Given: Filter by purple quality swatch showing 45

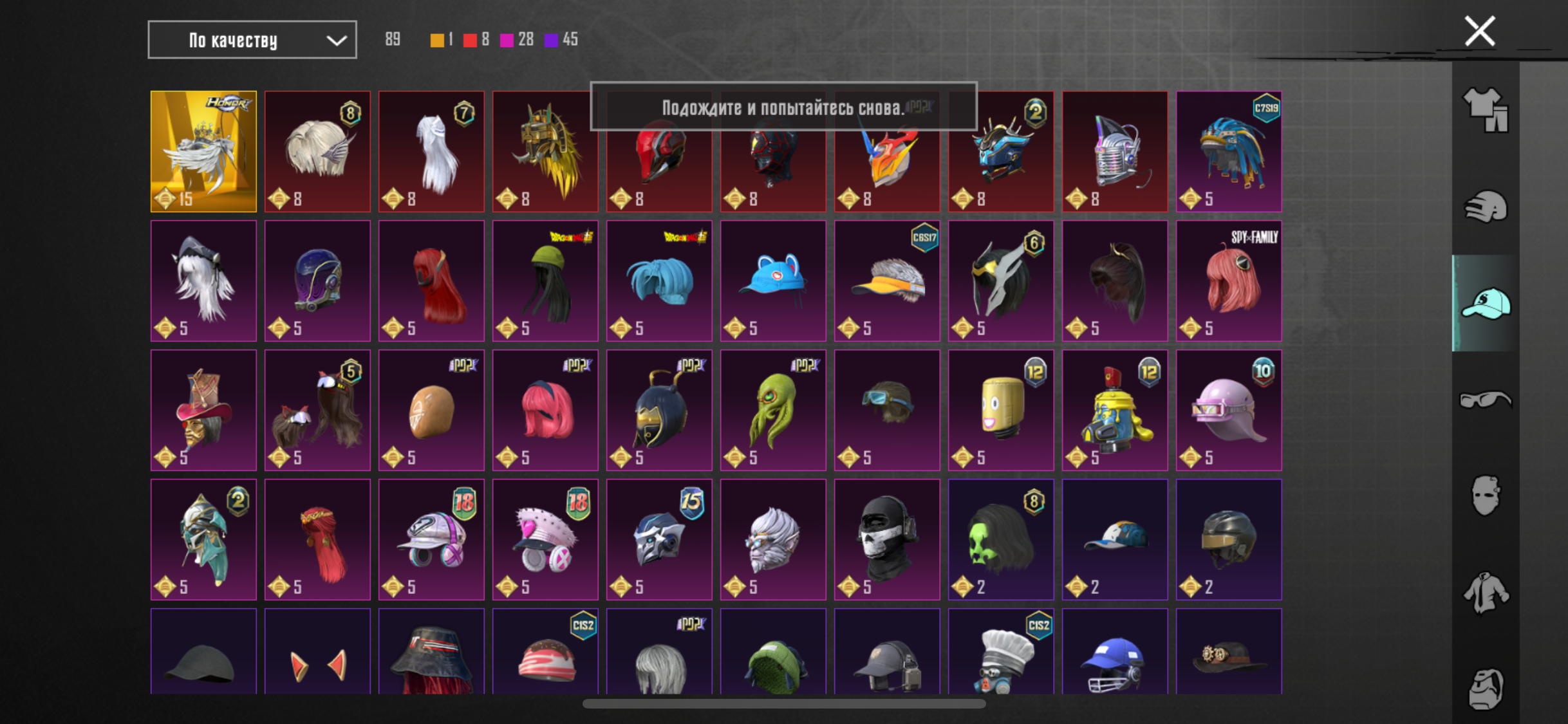Looking at the screenshot, I should click(551, 40).
